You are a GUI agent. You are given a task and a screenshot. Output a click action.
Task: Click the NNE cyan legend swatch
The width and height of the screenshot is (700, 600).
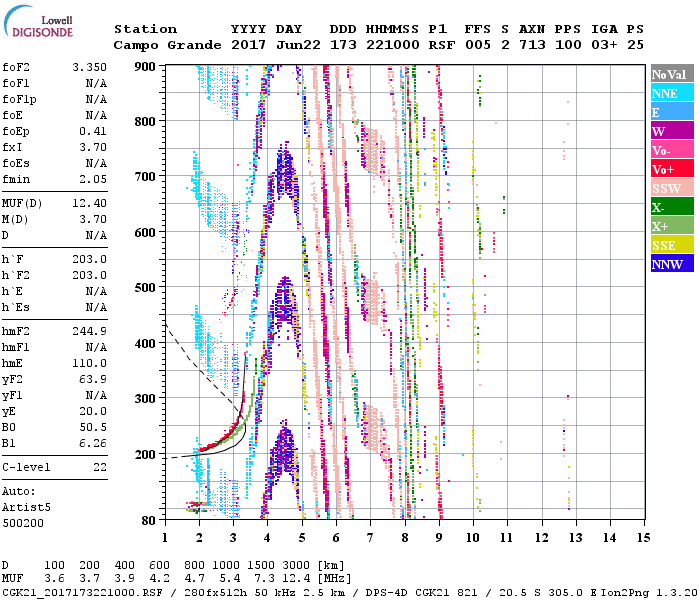click(x=671, y=94)
